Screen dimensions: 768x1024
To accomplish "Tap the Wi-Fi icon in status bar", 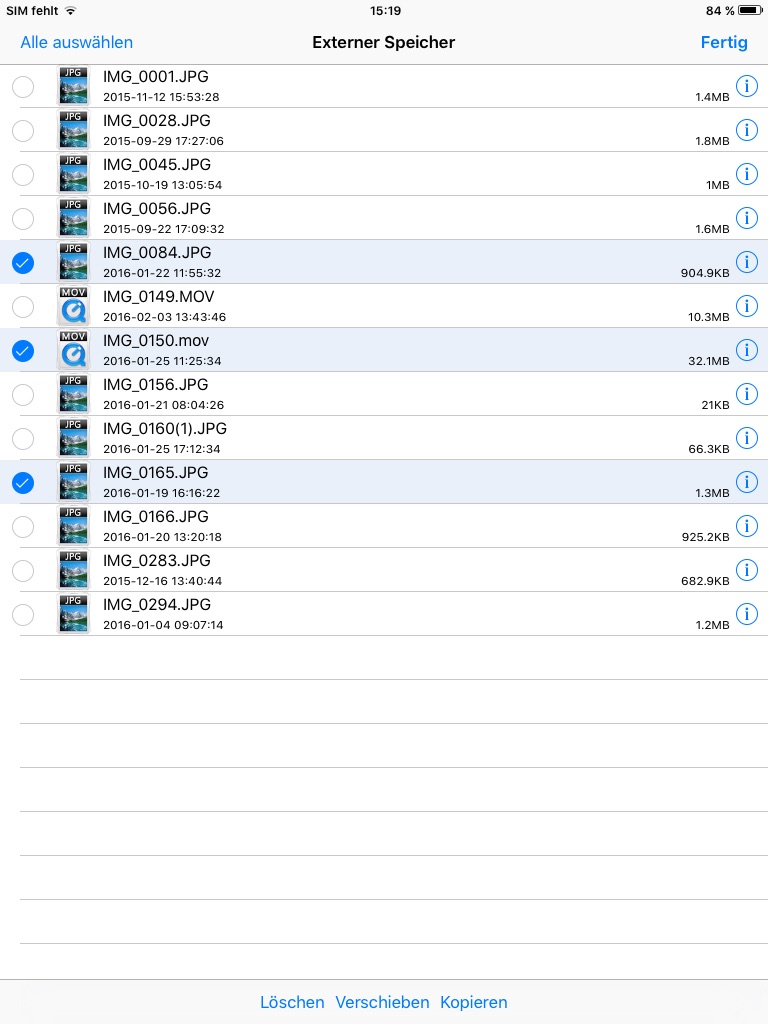I will [71, 10].
